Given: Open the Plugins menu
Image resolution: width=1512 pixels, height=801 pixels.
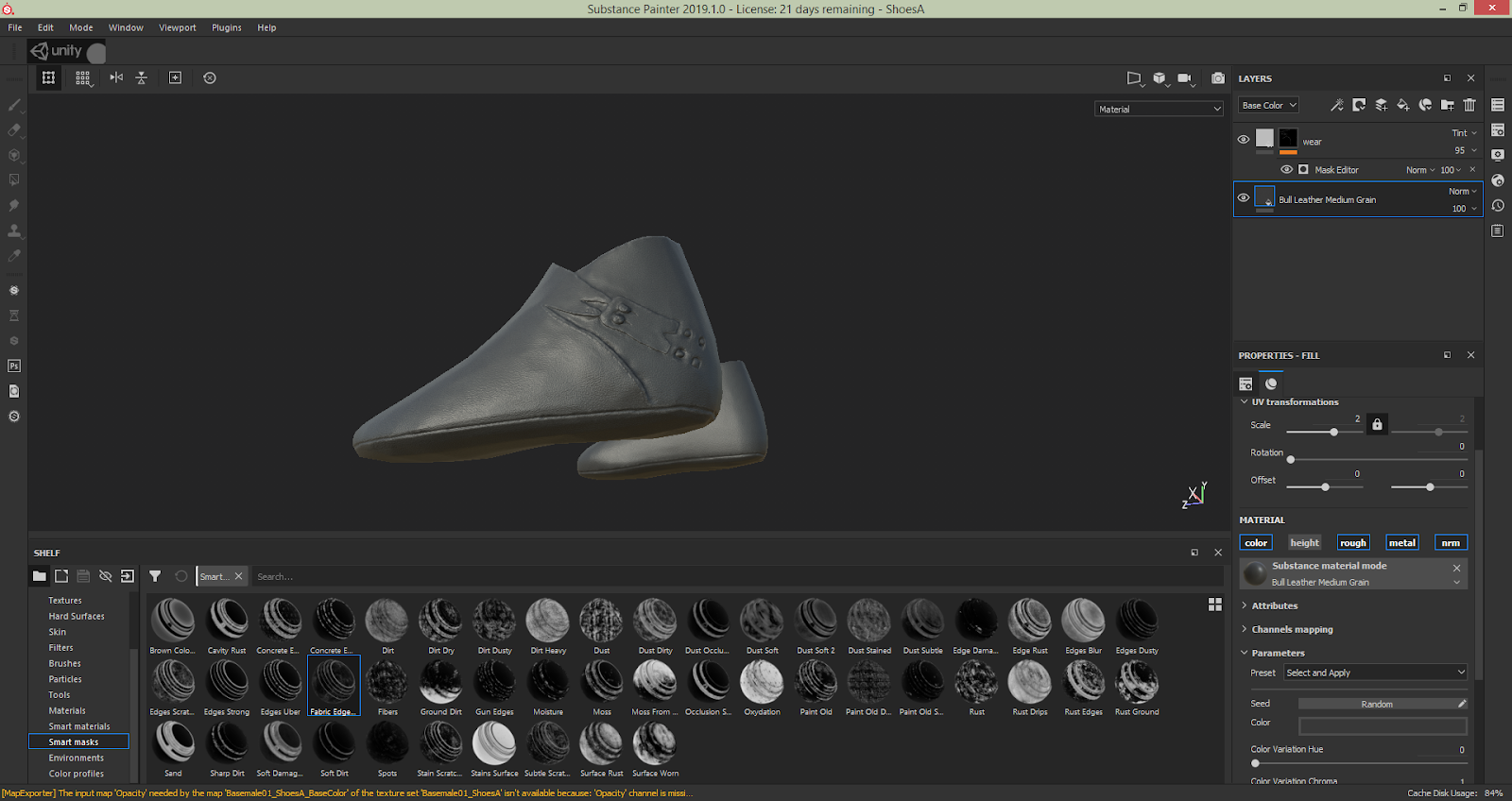Looking at the screenshot, I should click(226, 27).
